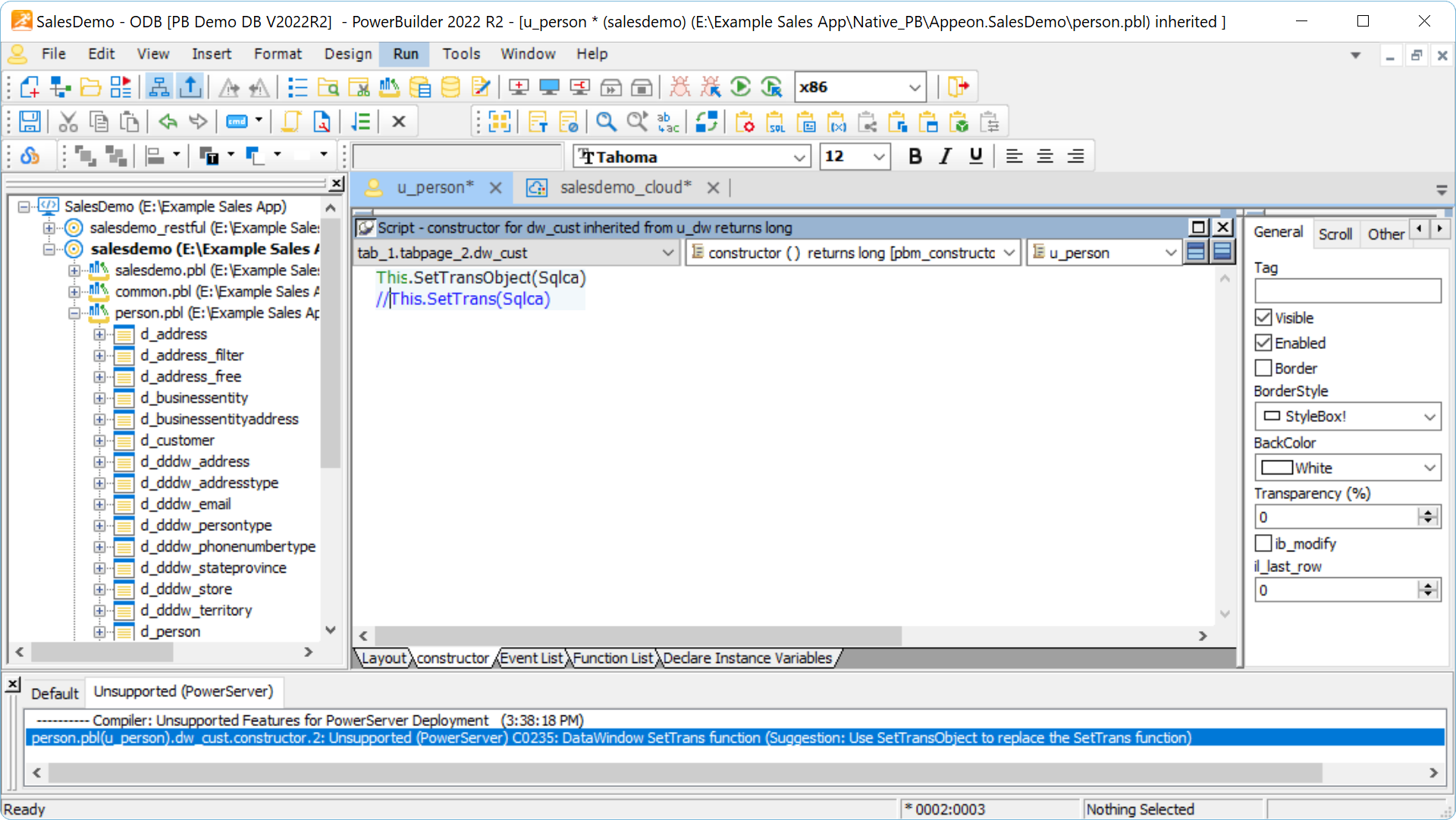This screenshot has height=820, width=1456.
Task: Switch to the salesdemo_cloud* tab
Action: [625, 187]
